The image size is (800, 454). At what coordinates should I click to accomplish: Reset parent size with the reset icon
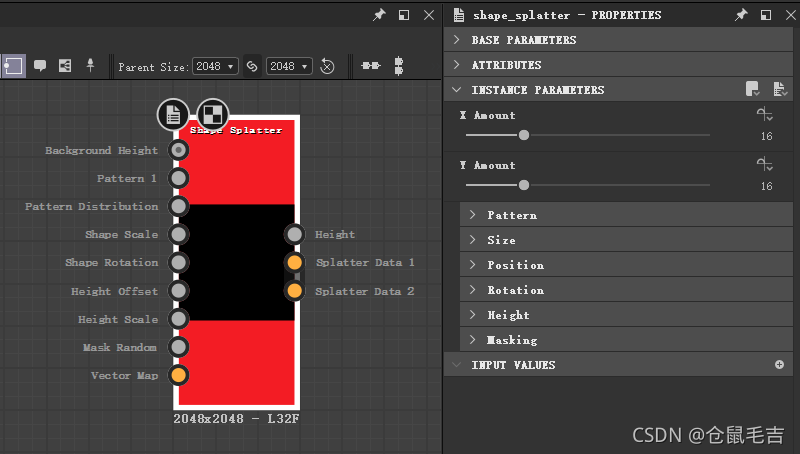327,66
